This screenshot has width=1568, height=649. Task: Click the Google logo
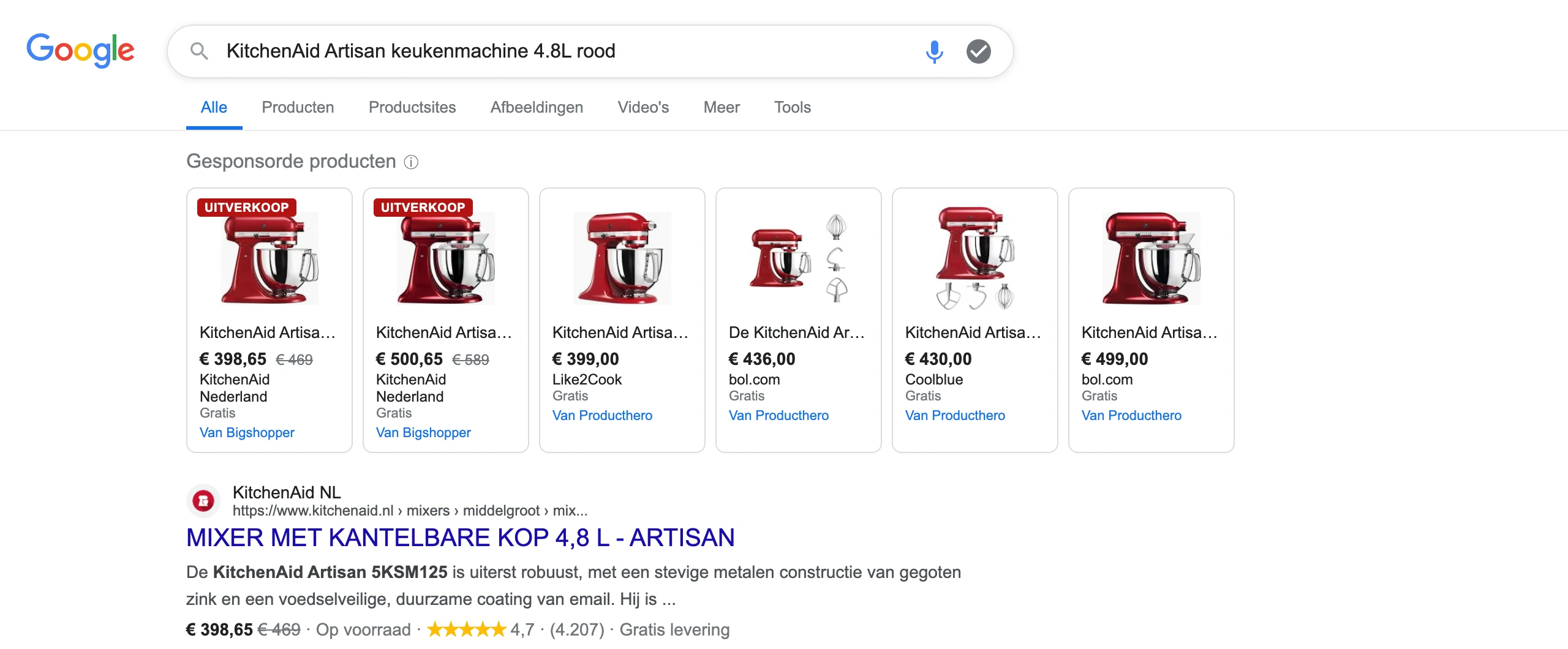coord(80,50)
